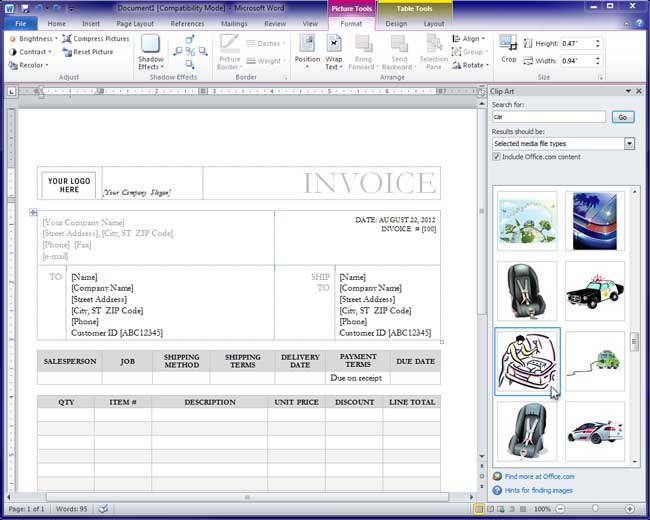Expand the Recolor dropdown
The width and height of the screenshot is (650, 520).
tap(30, 65)
